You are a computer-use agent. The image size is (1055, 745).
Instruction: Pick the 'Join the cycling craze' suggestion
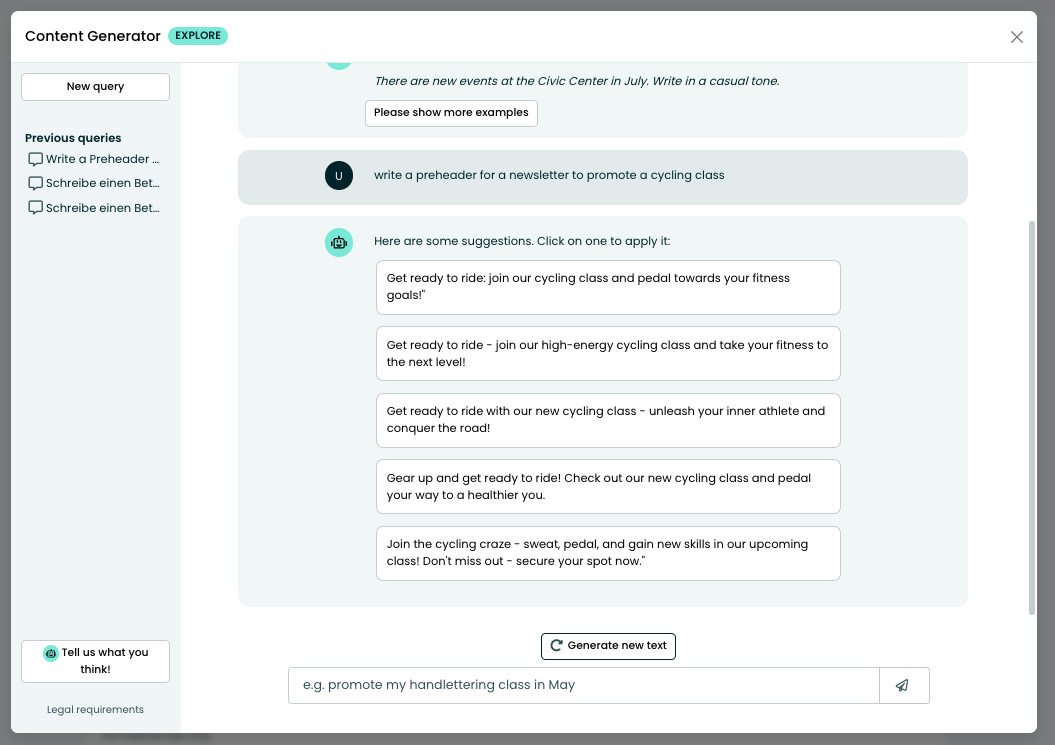(x=608, y=553)
